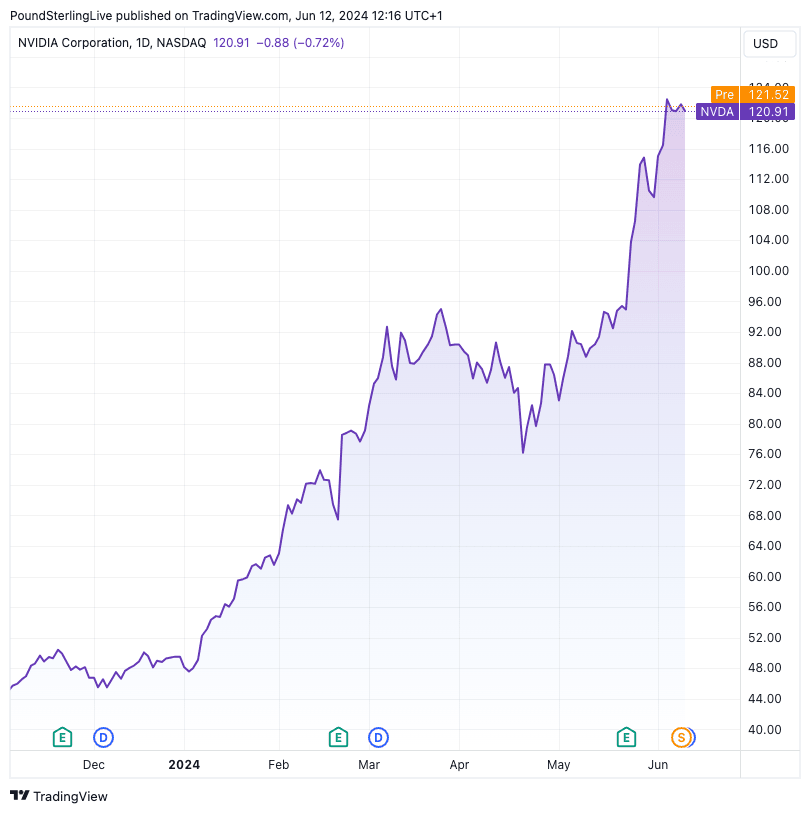Click the 100.00 mark on price scale
The width and height of the screenshot is (810, 813).
pyautogui.click(x=770, y=271)
